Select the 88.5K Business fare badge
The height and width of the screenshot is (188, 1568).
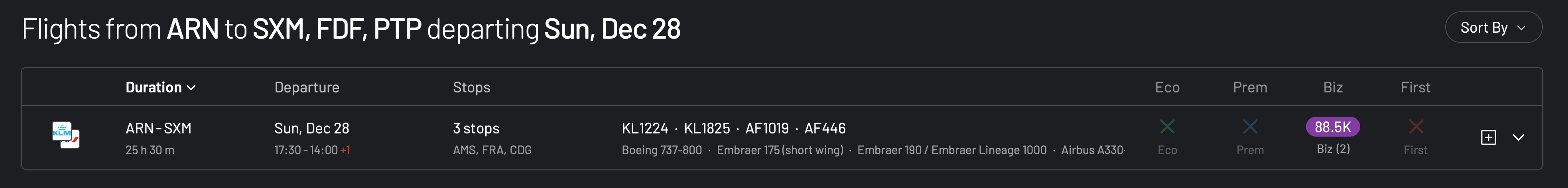coord(1332,127)
